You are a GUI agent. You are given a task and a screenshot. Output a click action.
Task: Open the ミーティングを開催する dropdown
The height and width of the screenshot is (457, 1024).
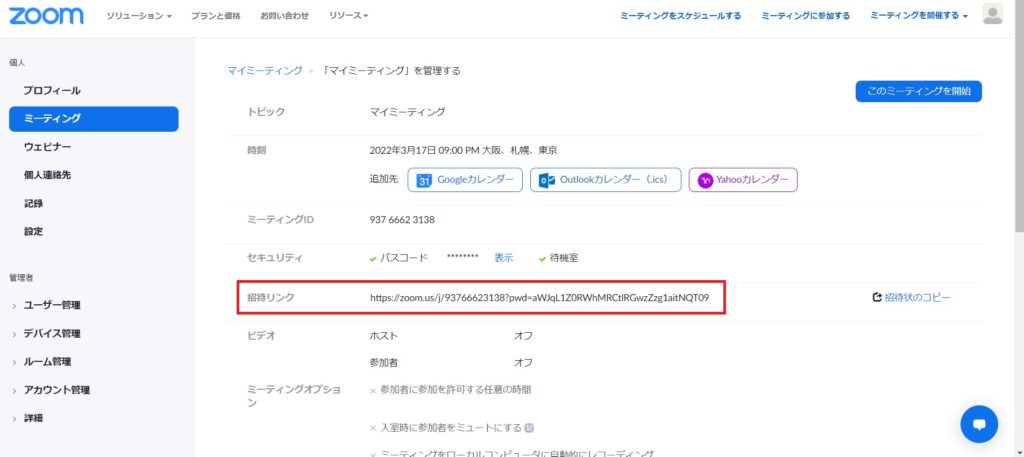[918, 16]
